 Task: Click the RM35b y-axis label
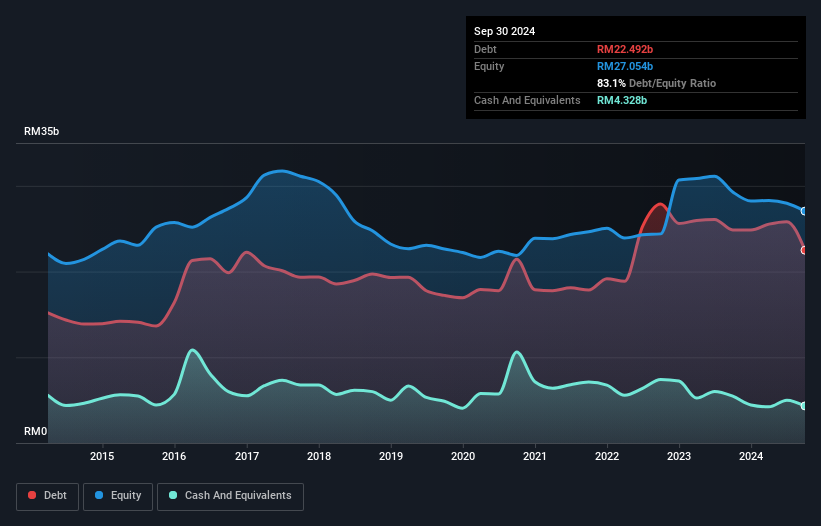pyautogui.click(x=41, y=131)
